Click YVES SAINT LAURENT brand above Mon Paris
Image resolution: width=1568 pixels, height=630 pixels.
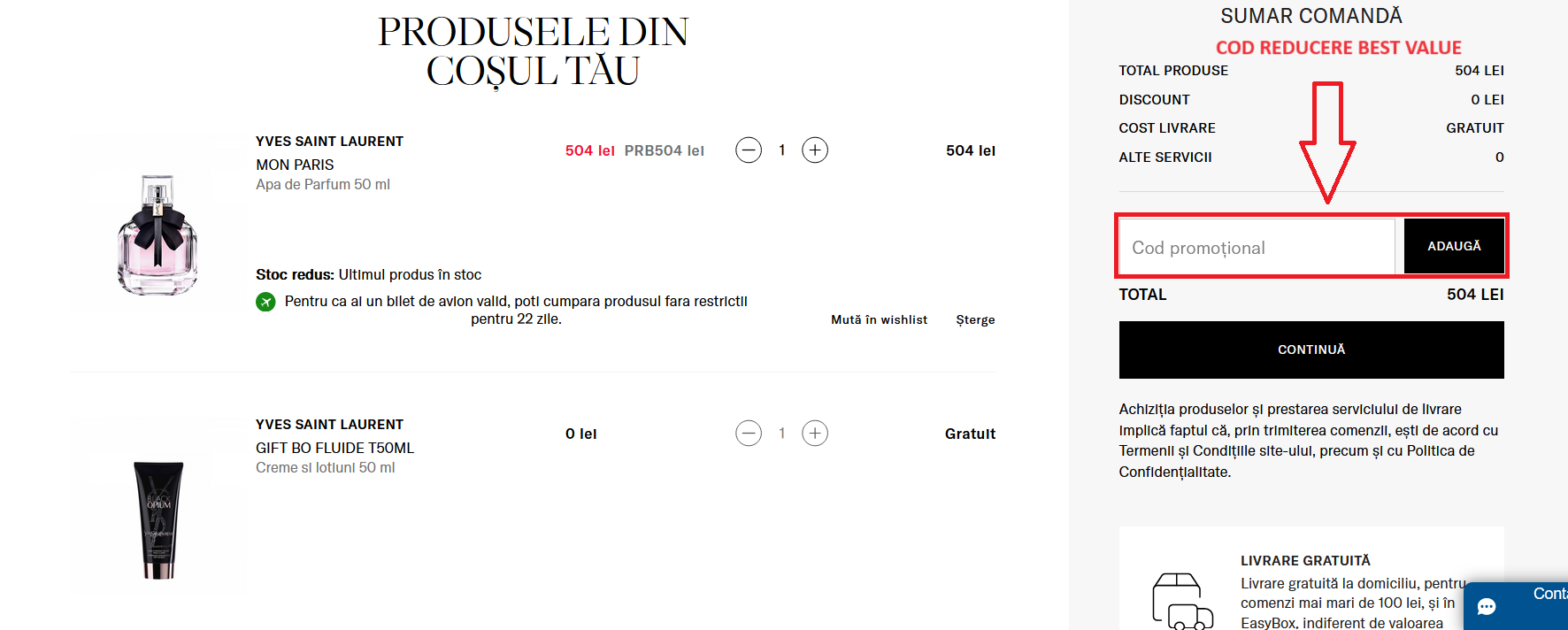pyautogui.click(x=329, y=142)
